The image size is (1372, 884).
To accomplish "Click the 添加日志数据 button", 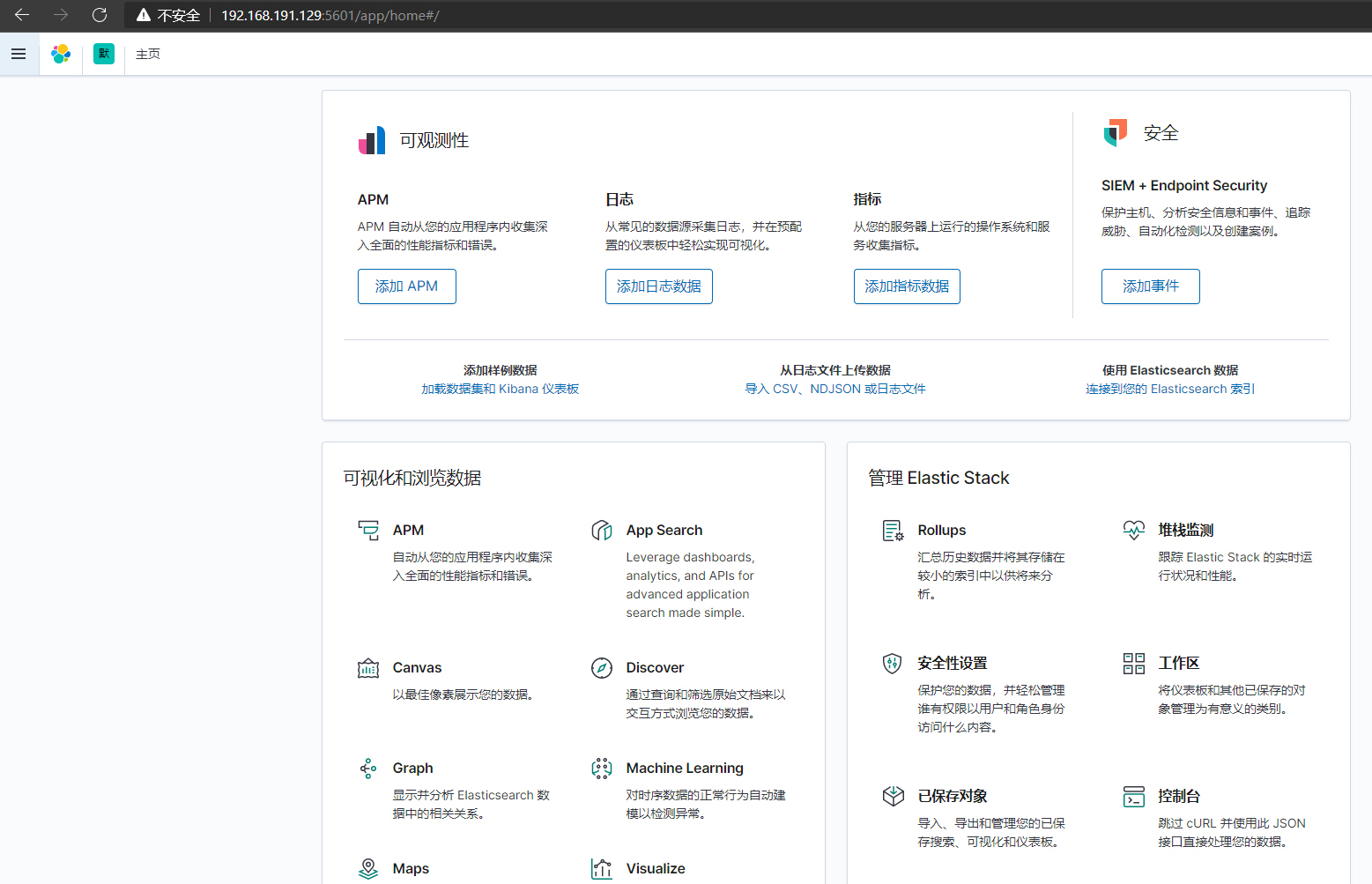I will [x=659, y=286].
